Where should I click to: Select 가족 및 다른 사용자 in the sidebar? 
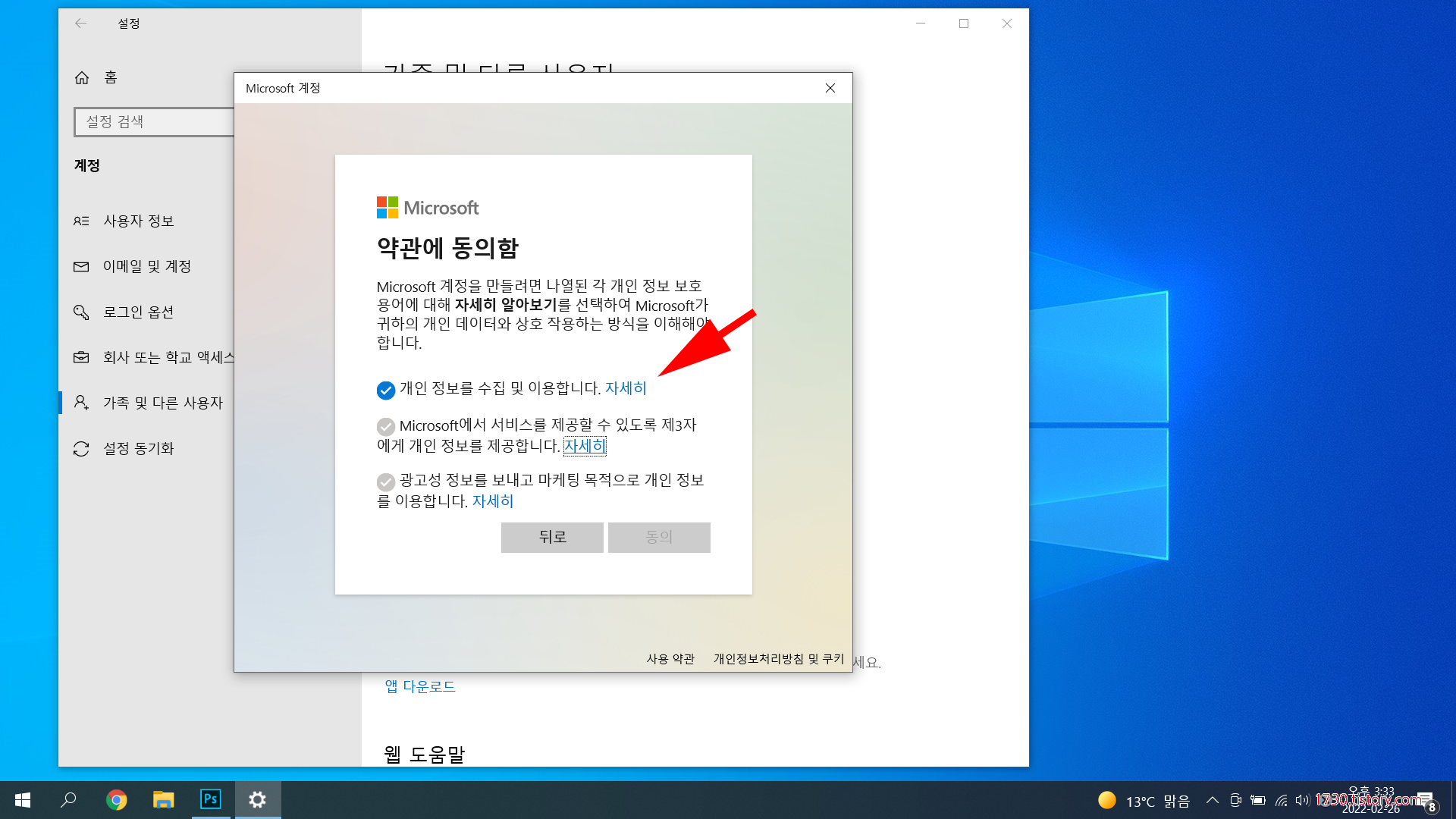point(162,403)
